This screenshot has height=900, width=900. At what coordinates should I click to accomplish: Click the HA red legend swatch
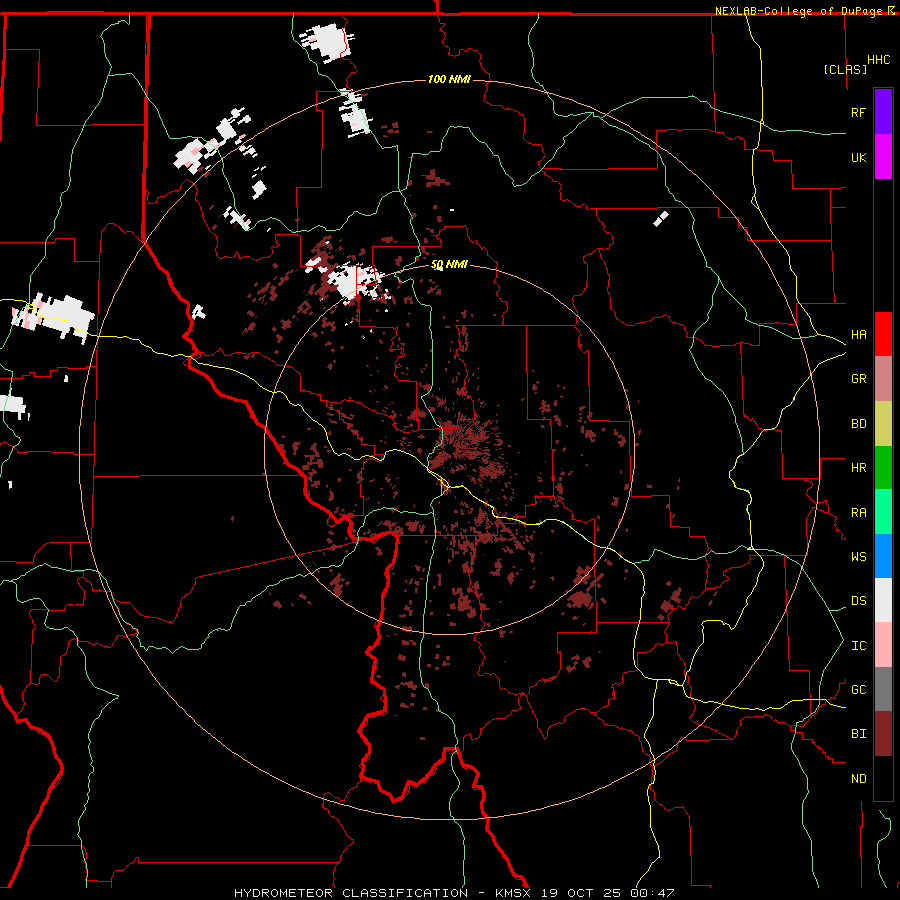click(x=883, y=334)
